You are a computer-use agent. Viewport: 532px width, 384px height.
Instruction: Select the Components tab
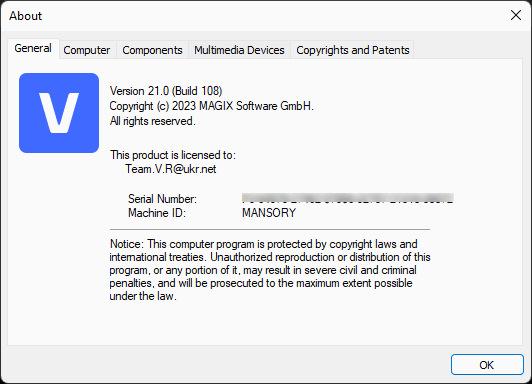[152, 50]
